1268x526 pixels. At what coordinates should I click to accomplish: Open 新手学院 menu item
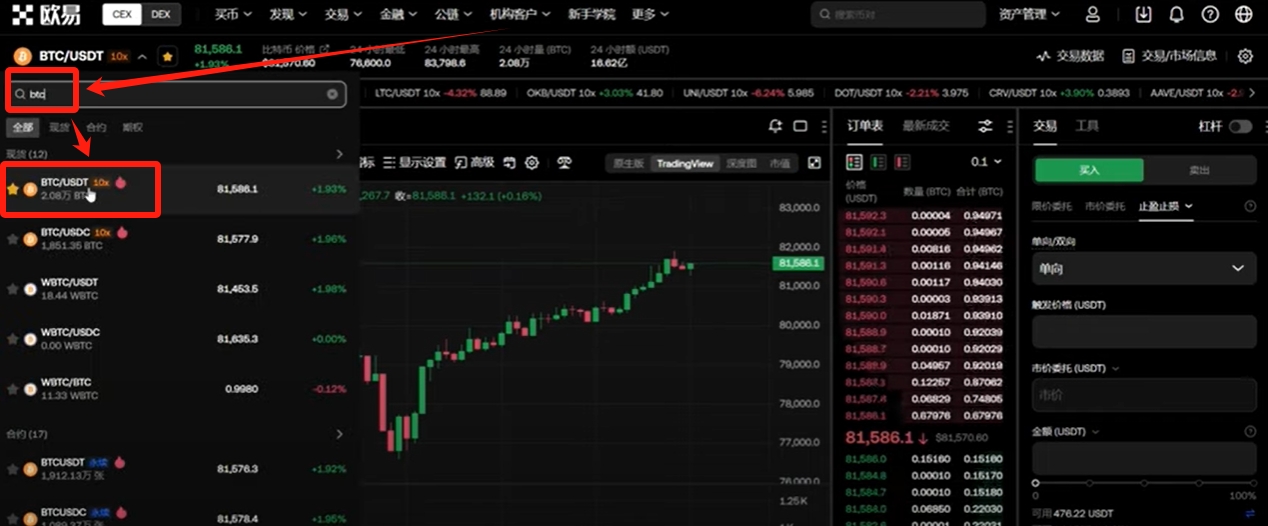(x=592, y=15)
